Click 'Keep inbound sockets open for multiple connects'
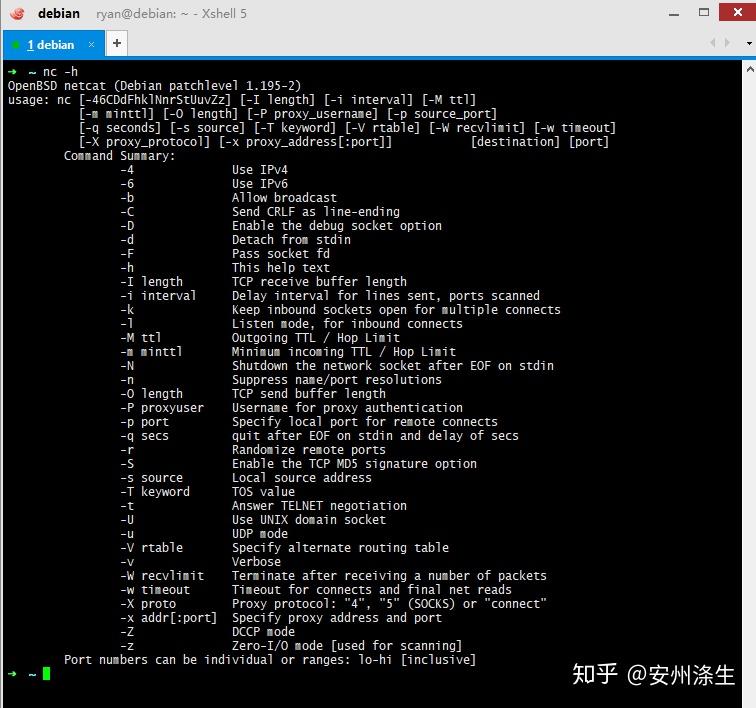This screenshot has width=756, height=708. tap(396, 310)
